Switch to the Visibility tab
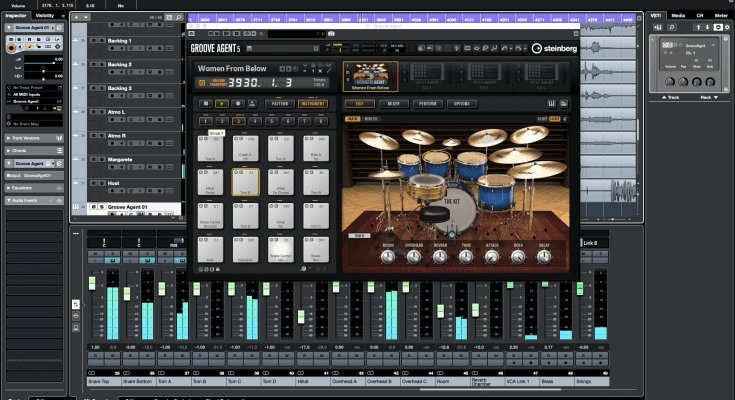735x400 pixels. 45,17
